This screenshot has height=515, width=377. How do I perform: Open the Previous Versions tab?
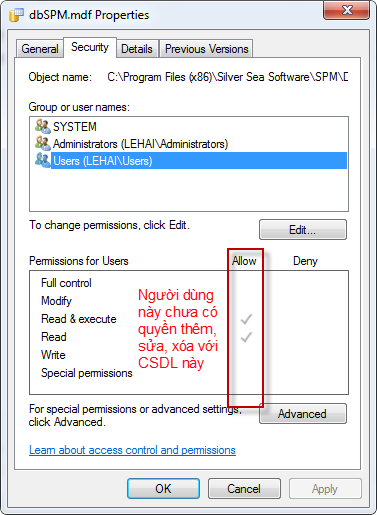(x=207, y=49)
